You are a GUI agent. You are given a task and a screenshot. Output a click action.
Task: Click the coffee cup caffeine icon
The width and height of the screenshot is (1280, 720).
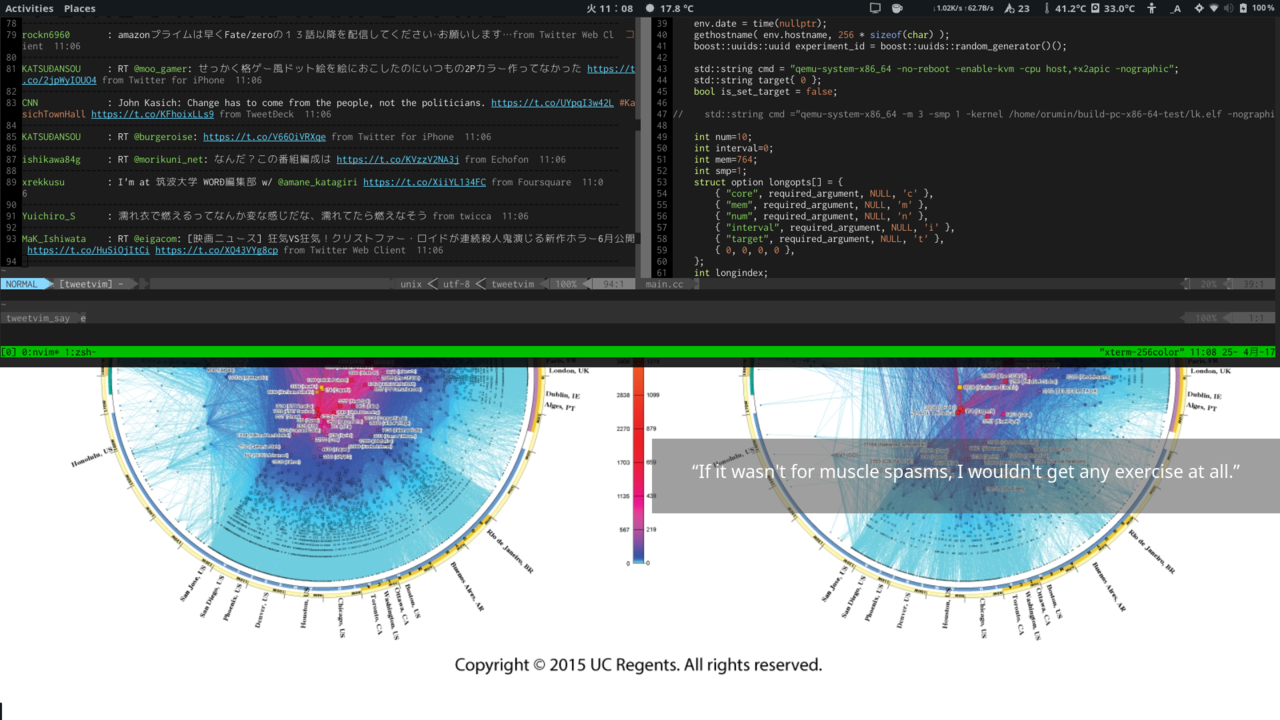point(898,8)
